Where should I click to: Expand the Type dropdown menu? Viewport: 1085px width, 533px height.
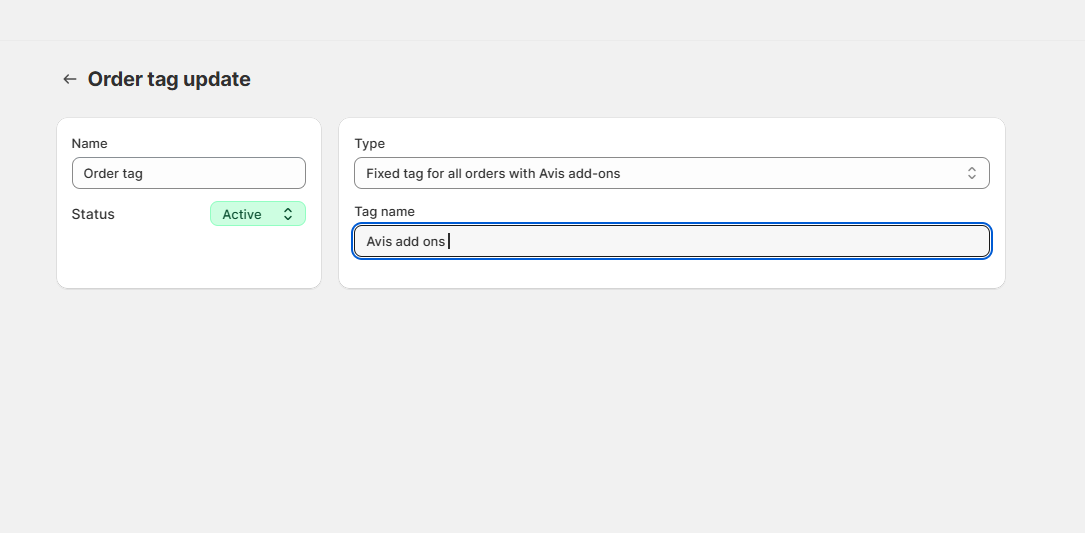671,173
